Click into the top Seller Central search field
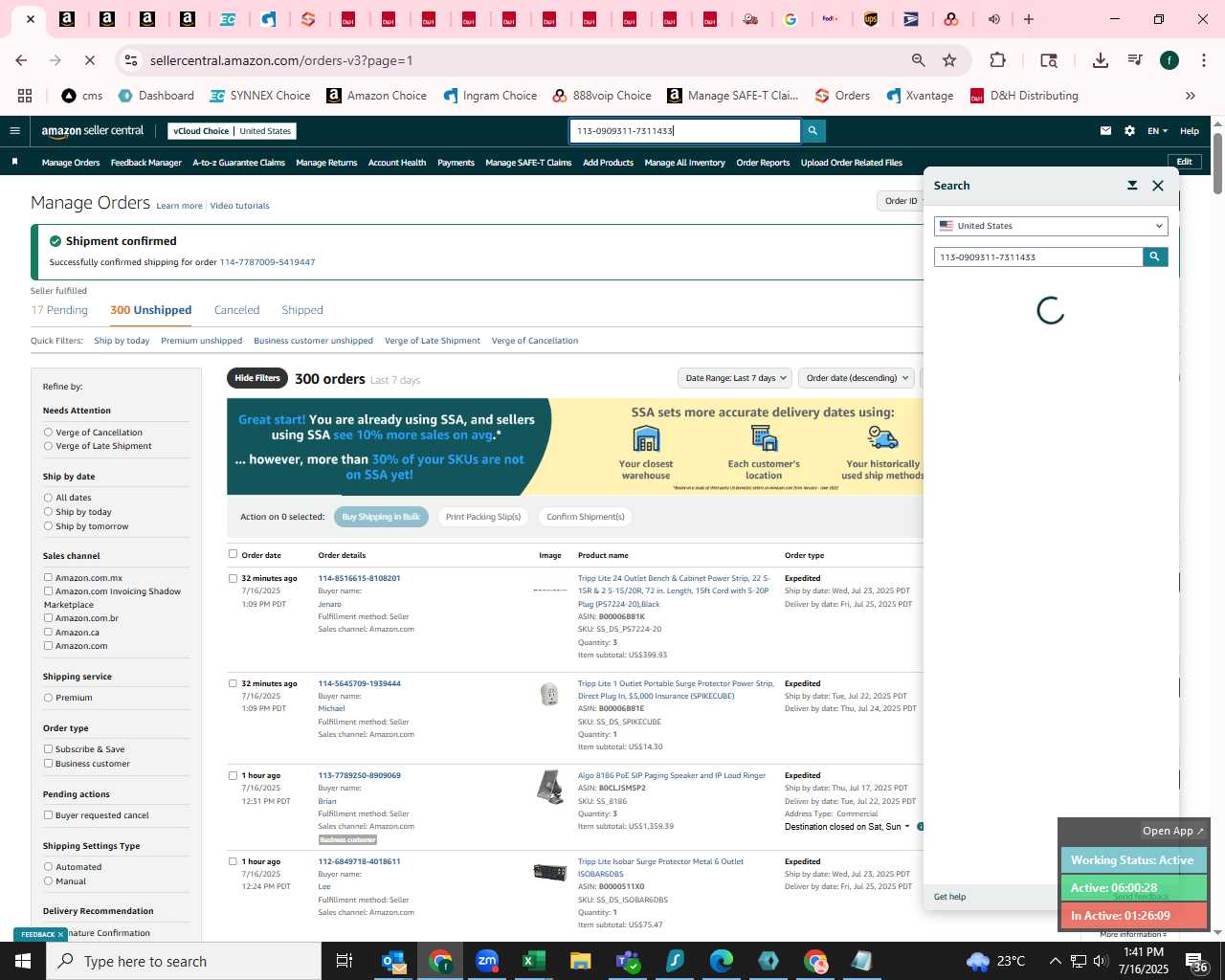This screenshot has height=980, width=1225. [x=685, y=131]
